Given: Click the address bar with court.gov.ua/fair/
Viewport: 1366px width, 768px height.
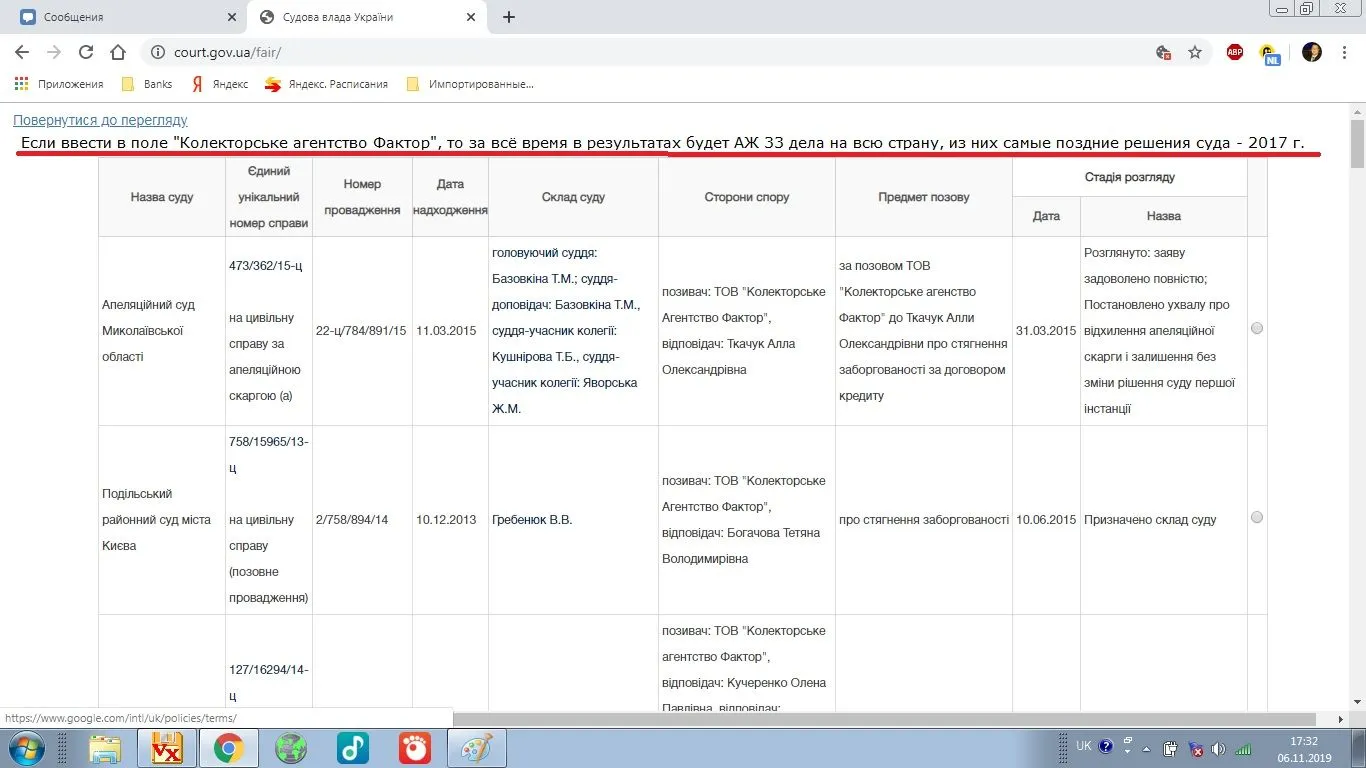Looking at the screenshot, I should click(600, 52).
